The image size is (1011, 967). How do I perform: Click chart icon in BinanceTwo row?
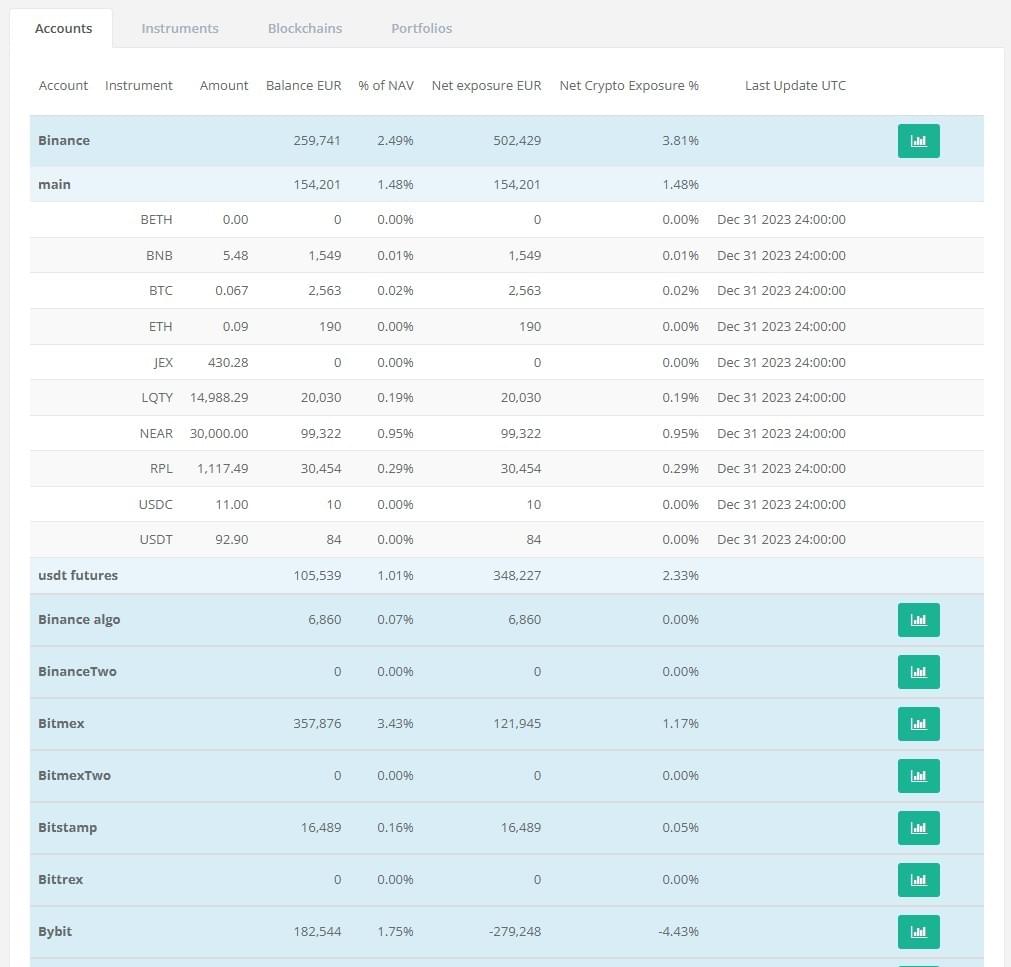point(918,672)
